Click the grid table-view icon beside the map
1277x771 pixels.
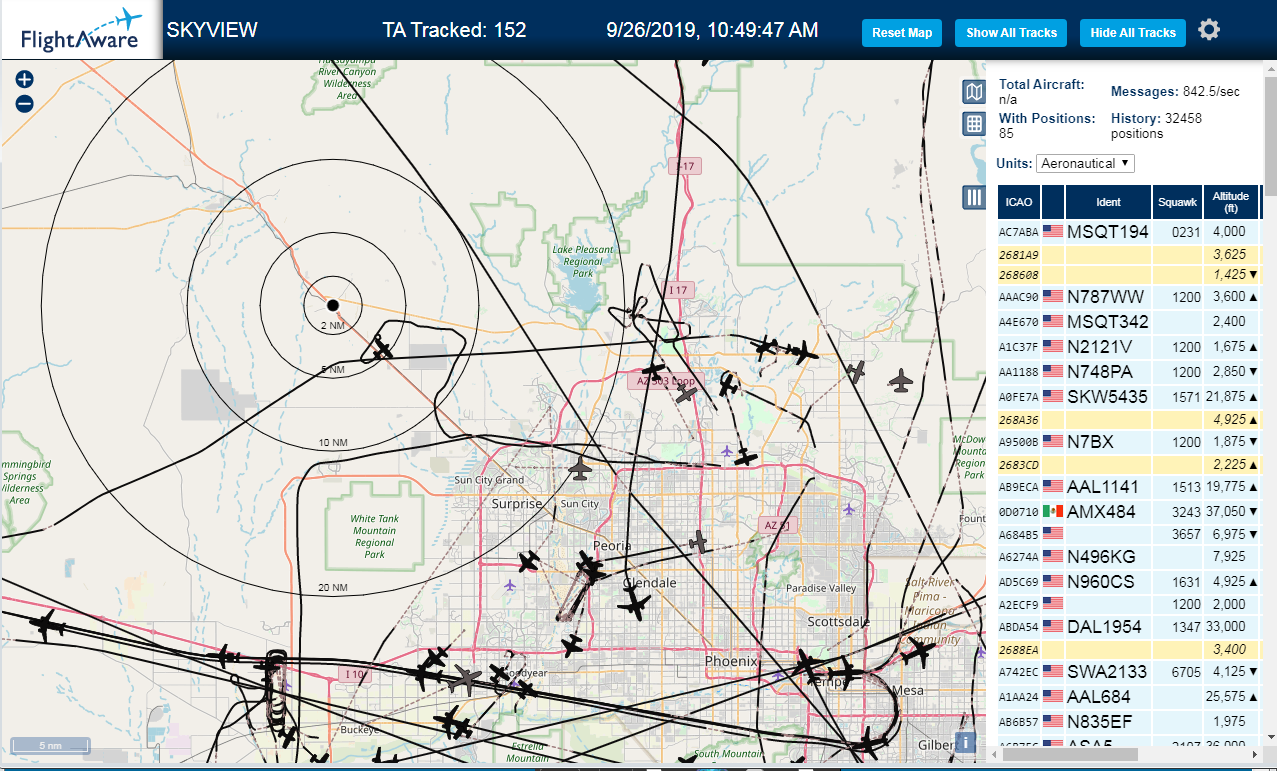click(x=974, y=124)
